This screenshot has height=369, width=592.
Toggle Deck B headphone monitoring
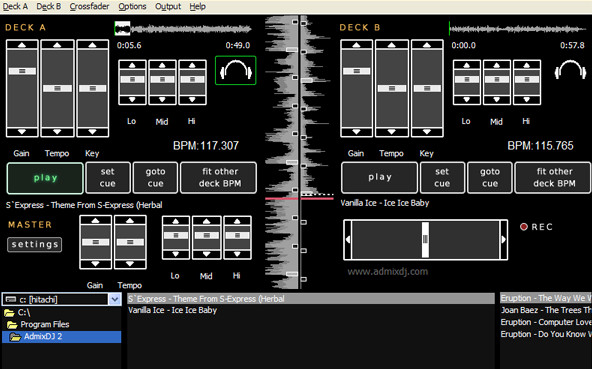click(x=570, y=70)
